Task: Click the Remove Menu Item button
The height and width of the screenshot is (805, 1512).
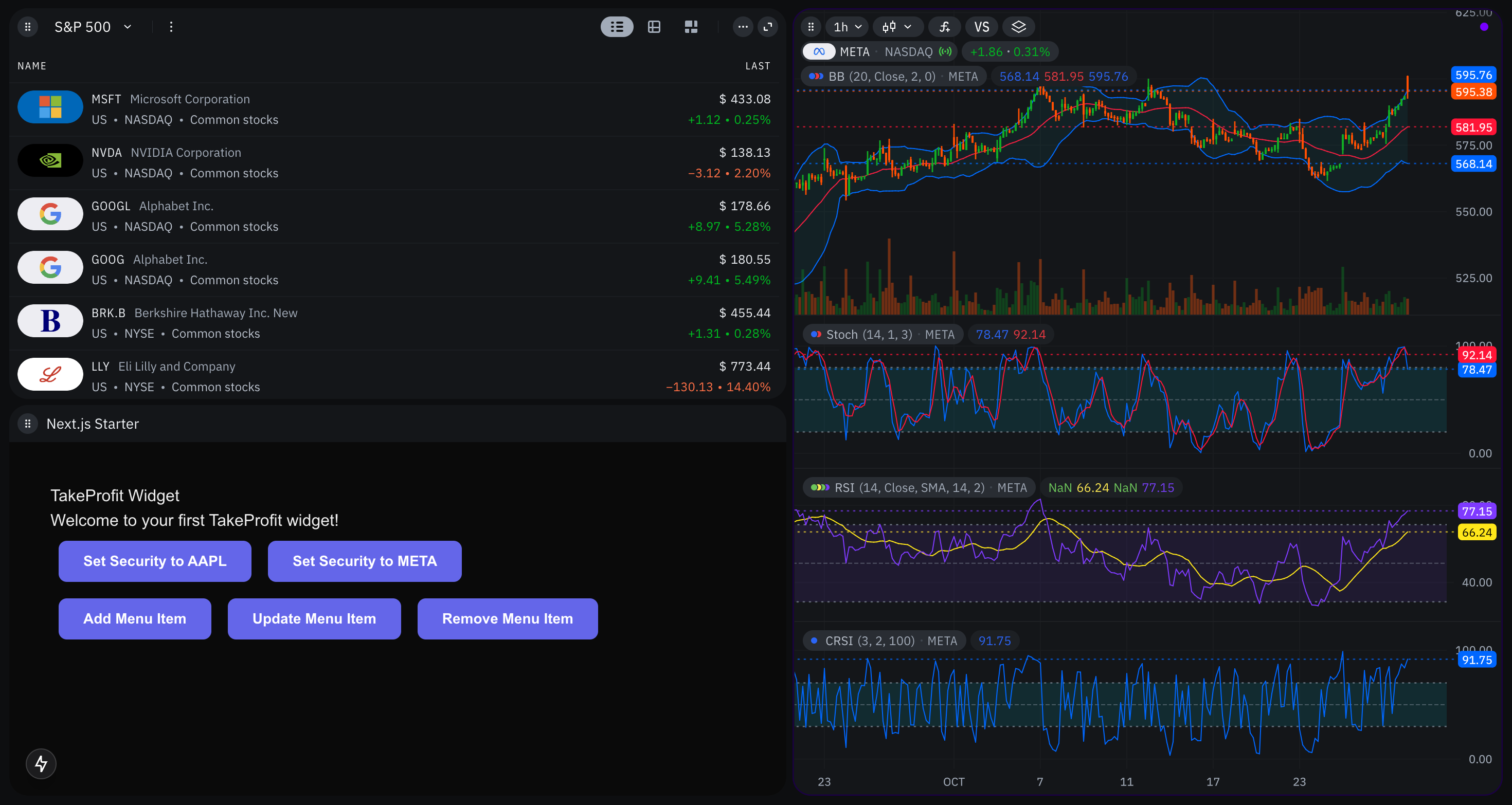Action: pyautogui.click(x=507, y=618)
